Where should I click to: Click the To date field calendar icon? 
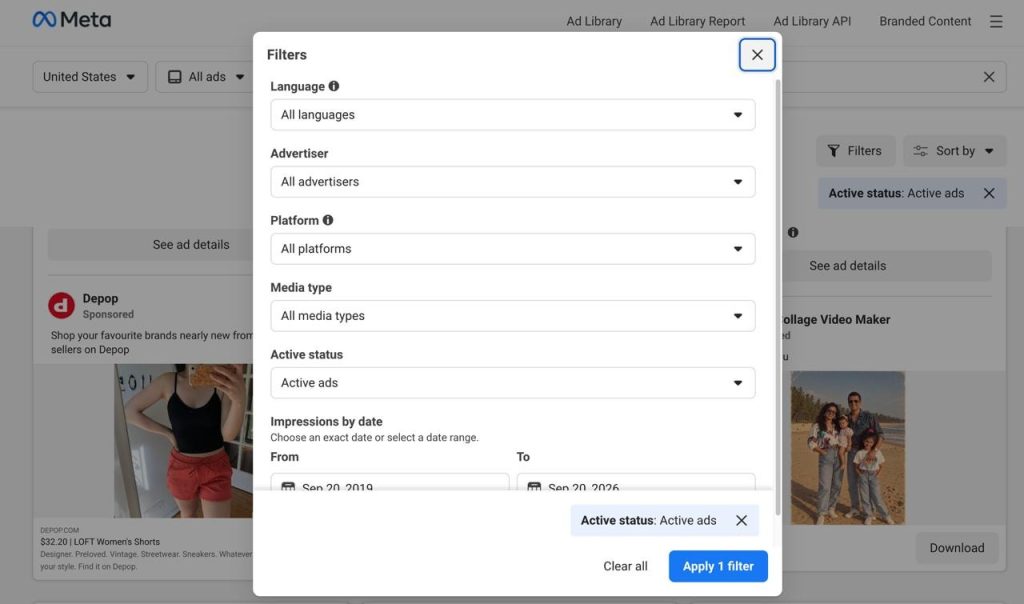(x=534, y=486)
